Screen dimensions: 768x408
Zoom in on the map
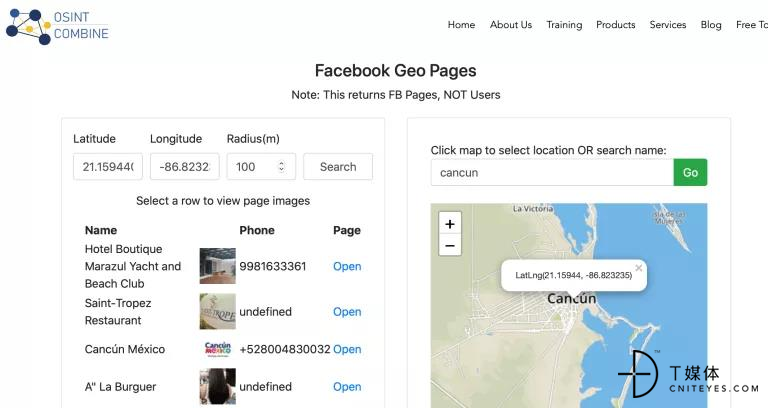tap(450, 224)
